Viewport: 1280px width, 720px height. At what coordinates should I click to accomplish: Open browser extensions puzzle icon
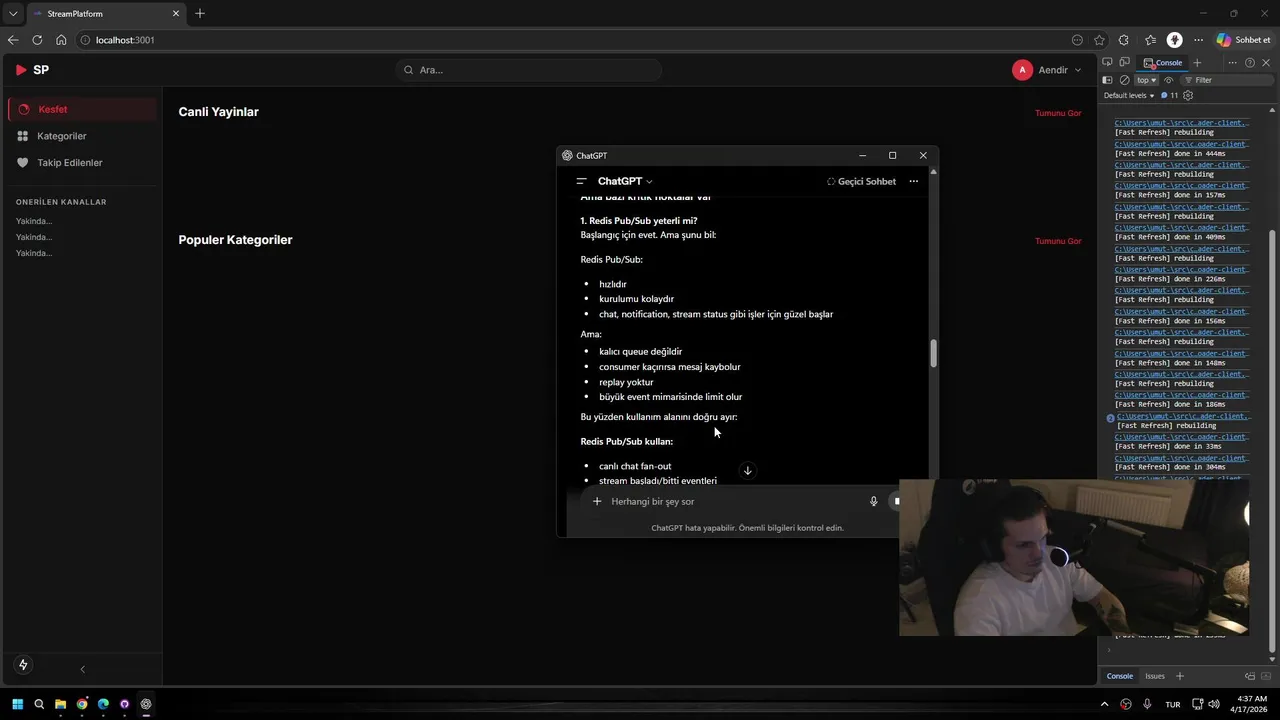point(1124,40)
